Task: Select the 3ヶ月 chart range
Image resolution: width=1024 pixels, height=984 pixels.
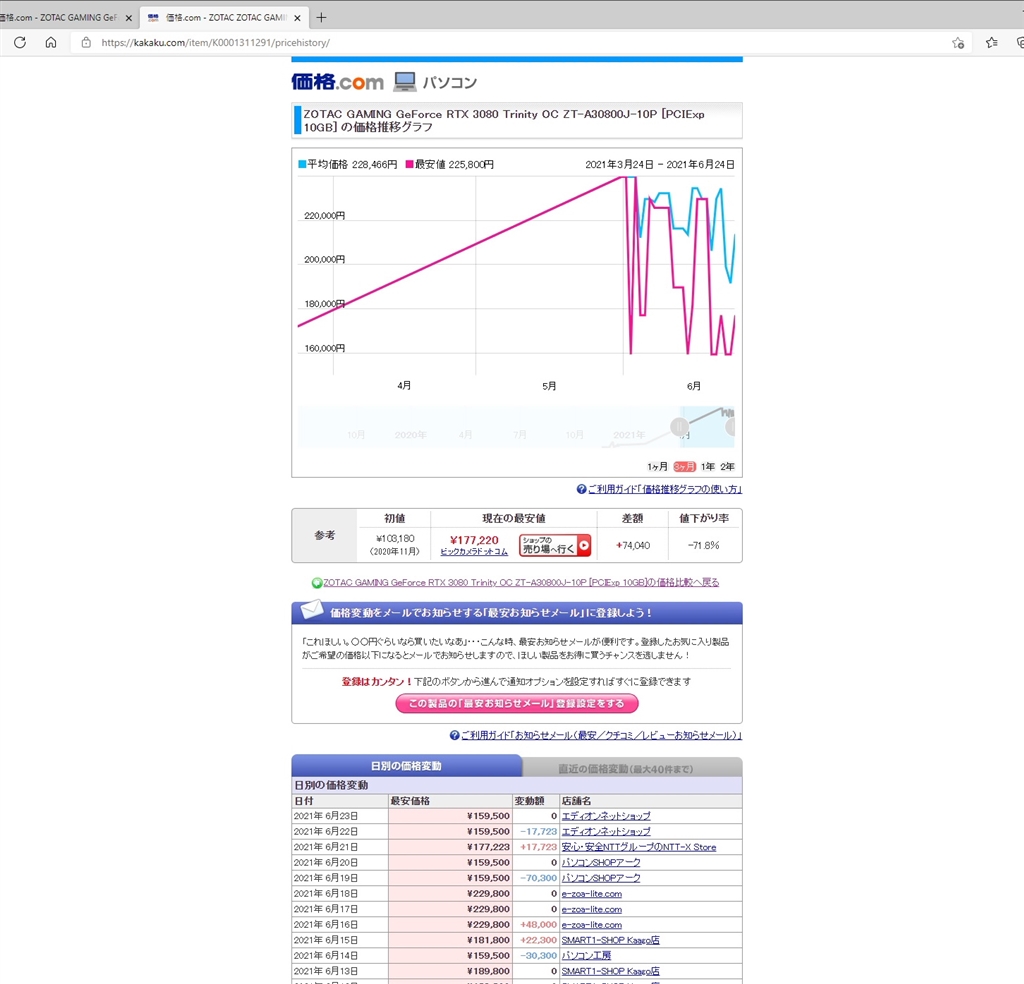Action: 684,466
